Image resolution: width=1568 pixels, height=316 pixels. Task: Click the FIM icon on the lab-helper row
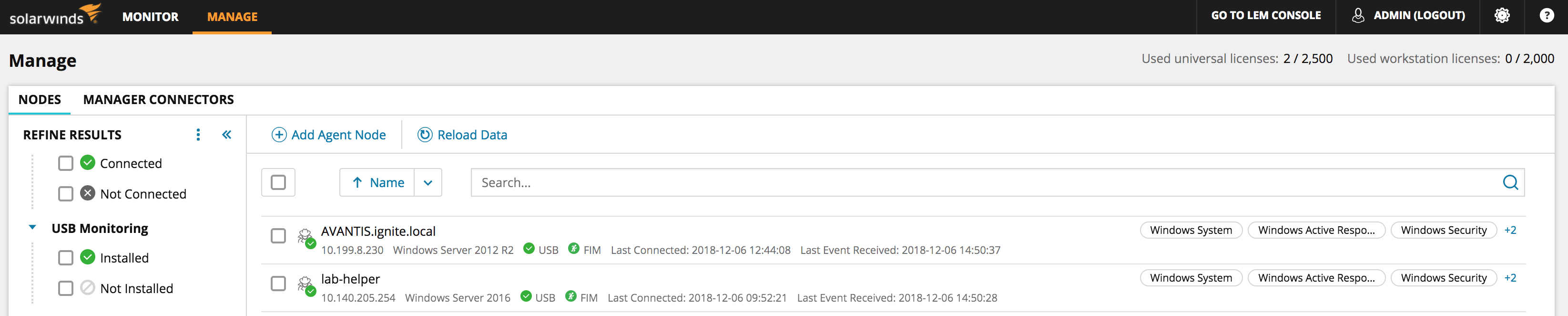click(571, 298)
